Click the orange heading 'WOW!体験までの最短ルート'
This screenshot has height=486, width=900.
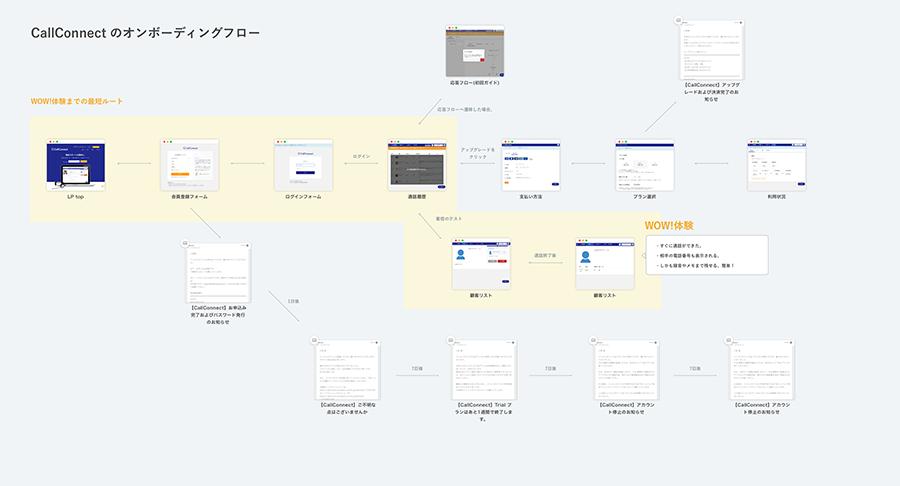[x=76, y=101]
